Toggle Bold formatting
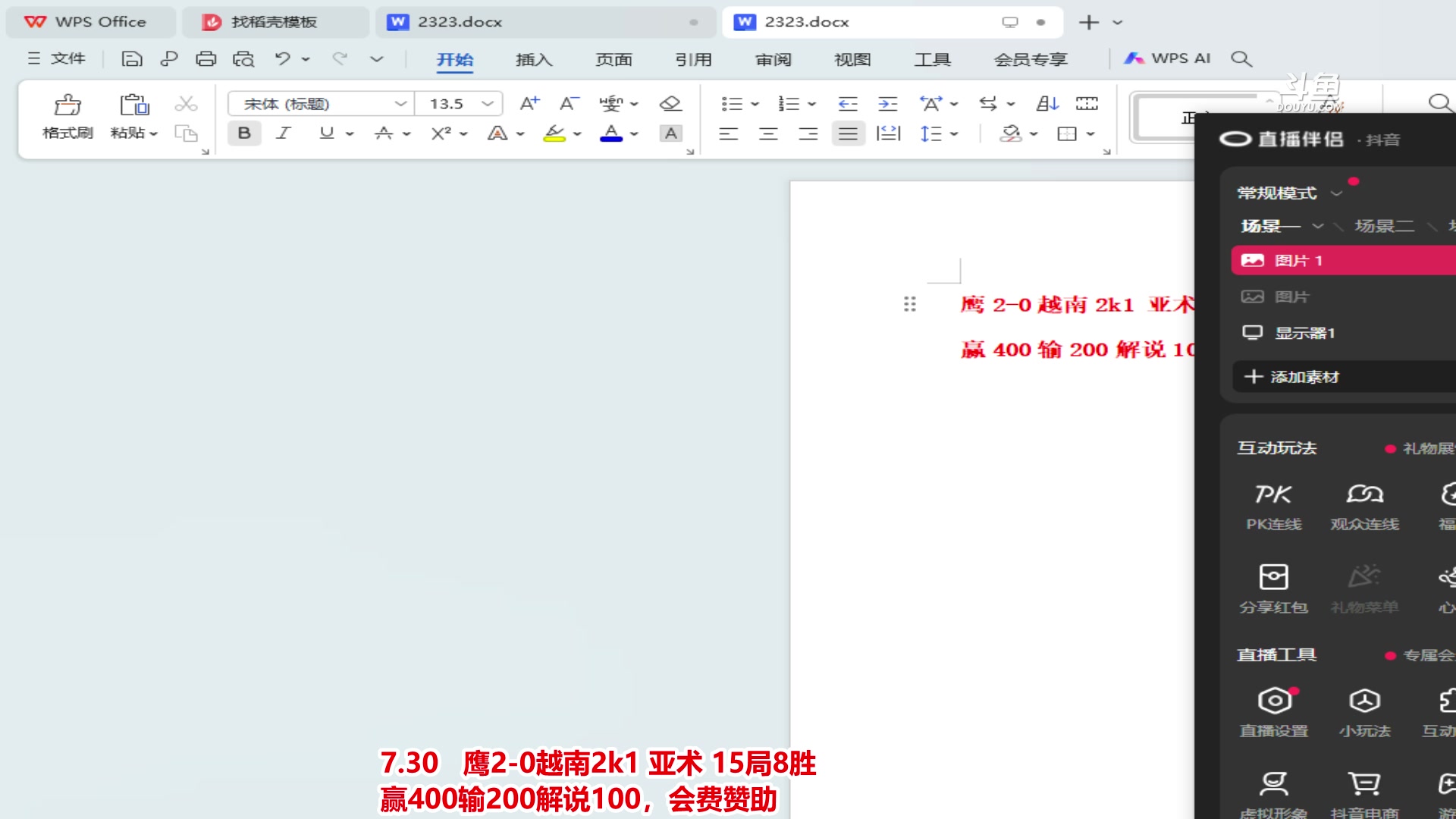The image size is (1456, 819). (244, 133)
